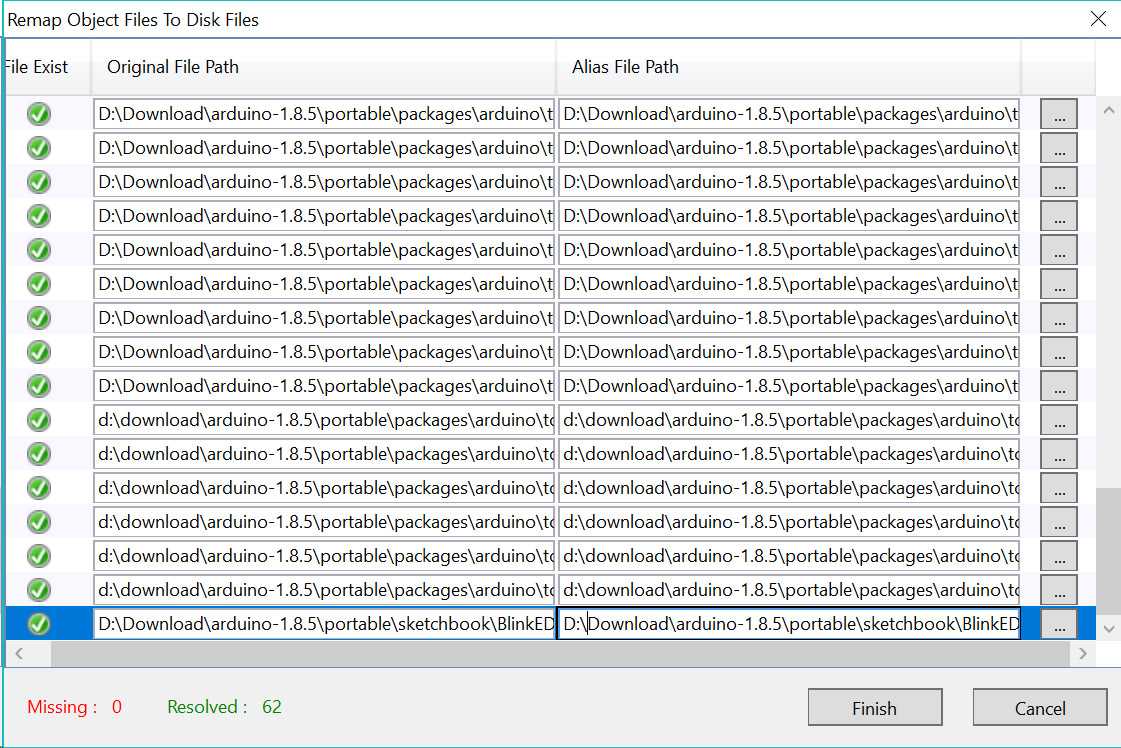
Task: Click the Alias File Path column header
Action: 788,68
